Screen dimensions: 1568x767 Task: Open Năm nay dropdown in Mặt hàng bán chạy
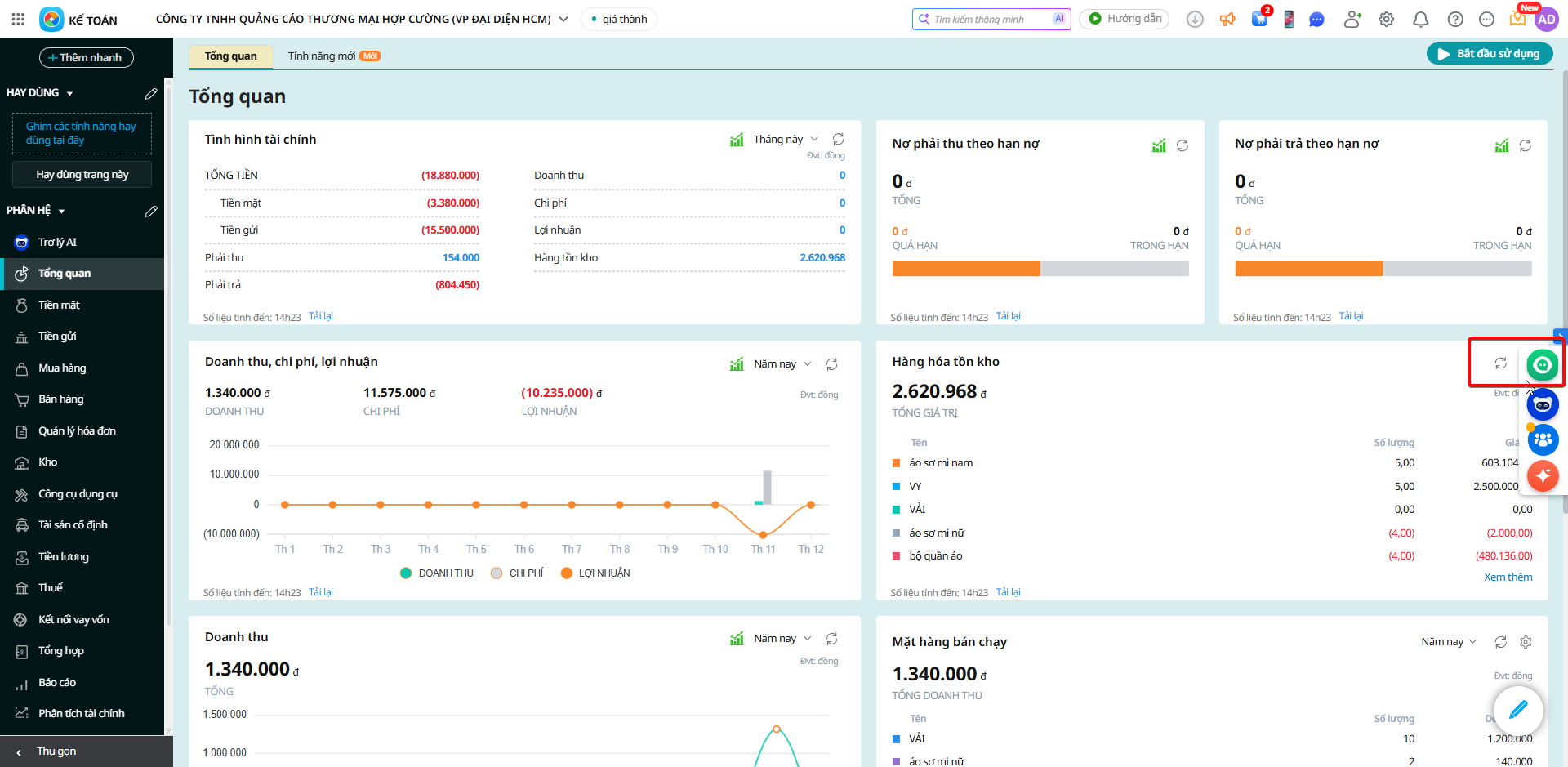1449,642
